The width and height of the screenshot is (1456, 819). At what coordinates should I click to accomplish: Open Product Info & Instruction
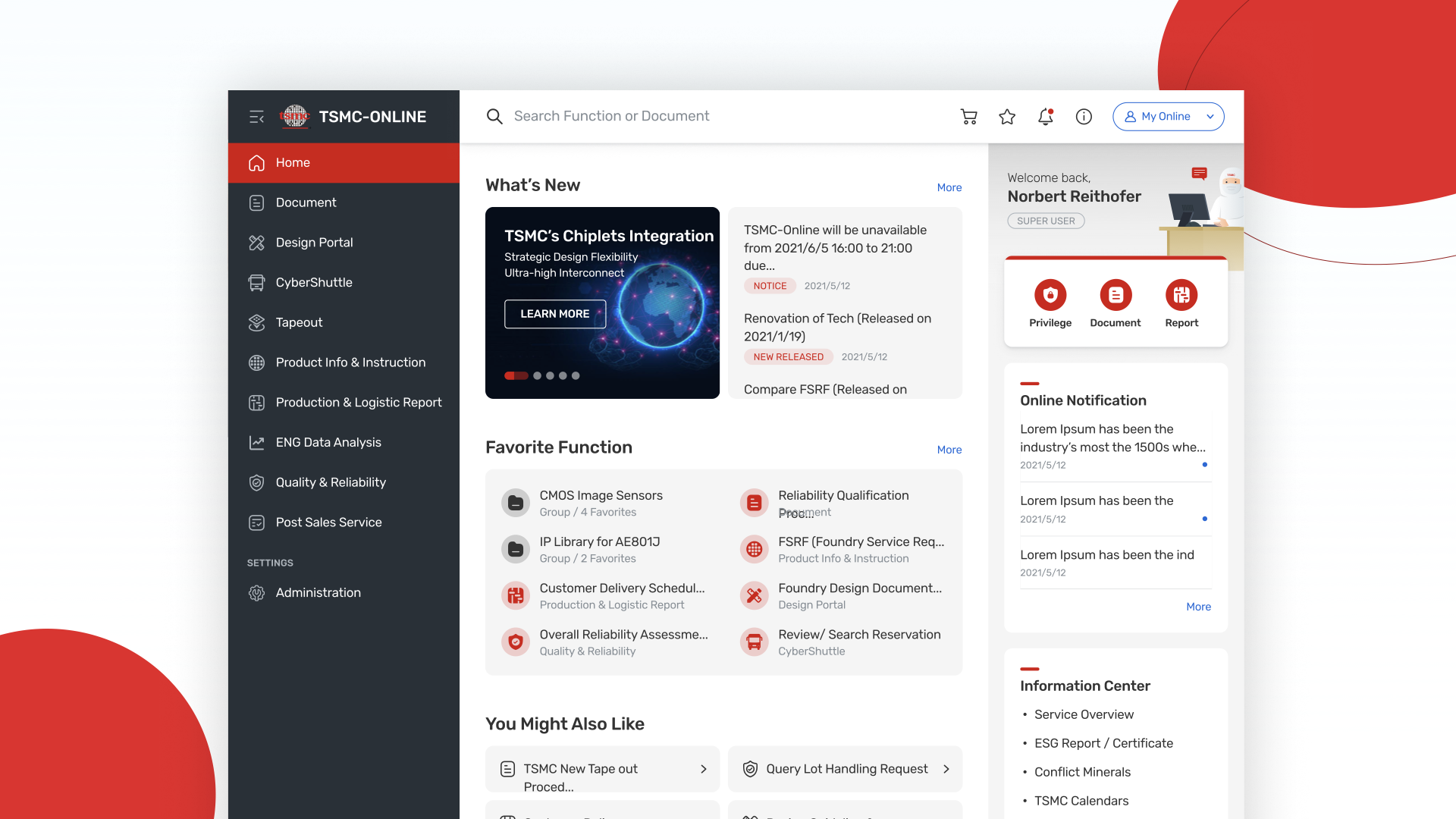(x=344, y=362)
